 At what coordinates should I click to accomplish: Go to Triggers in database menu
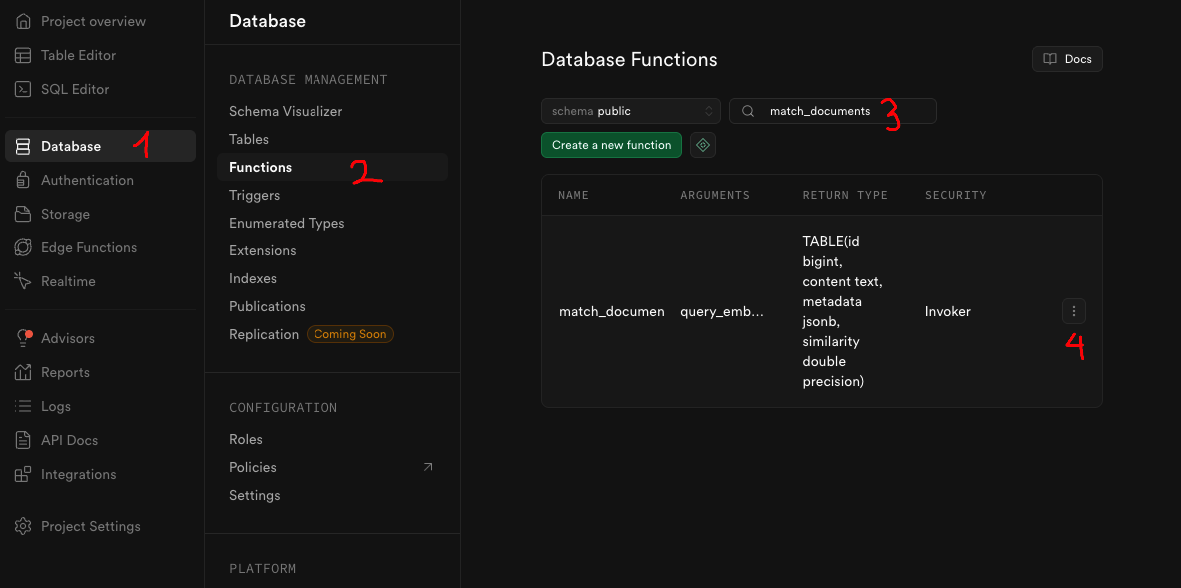[x=254, y=195]
